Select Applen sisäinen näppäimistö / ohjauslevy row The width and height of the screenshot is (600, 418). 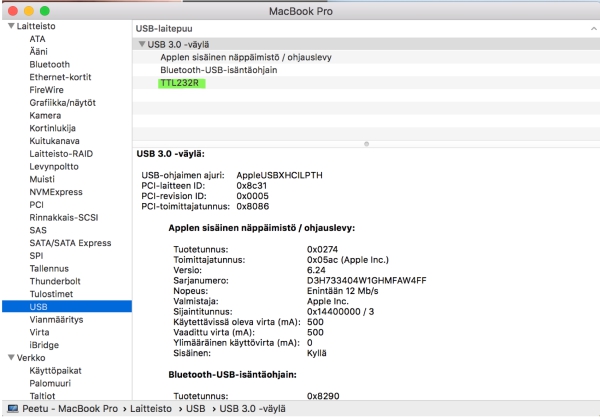(x=366, y=57)
